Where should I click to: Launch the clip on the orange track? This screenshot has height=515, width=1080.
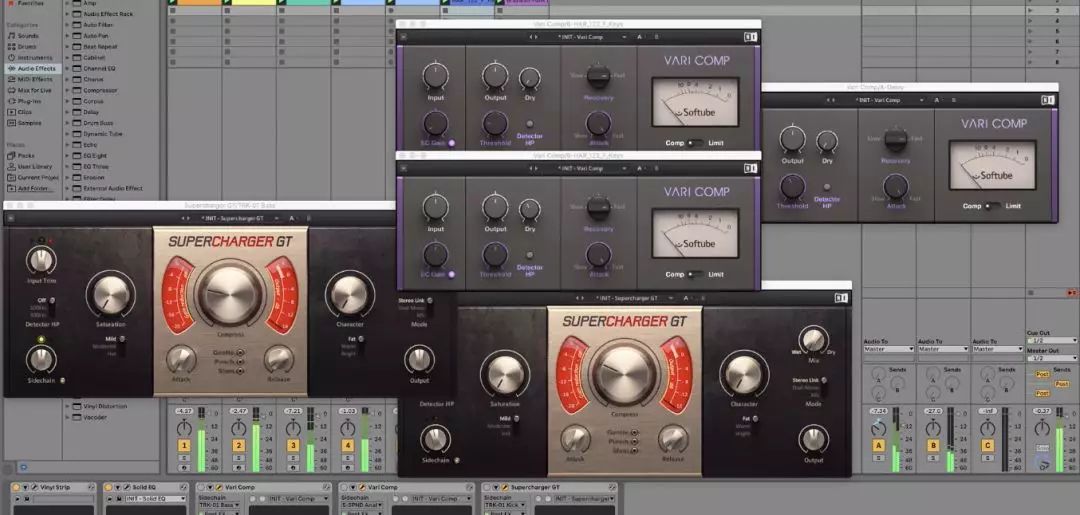[173, 2]
